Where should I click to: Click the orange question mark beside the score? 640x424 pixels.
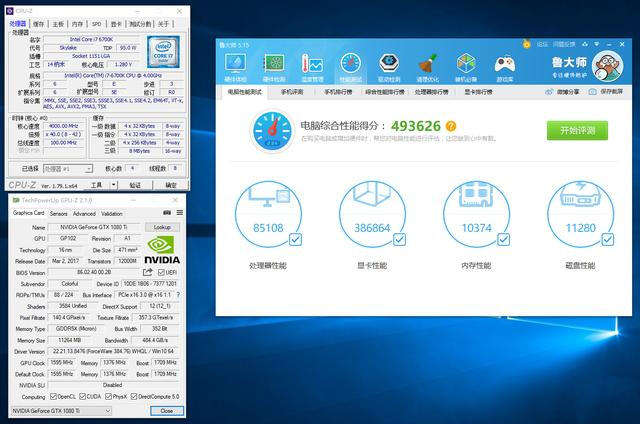click(x=451, y=126)
